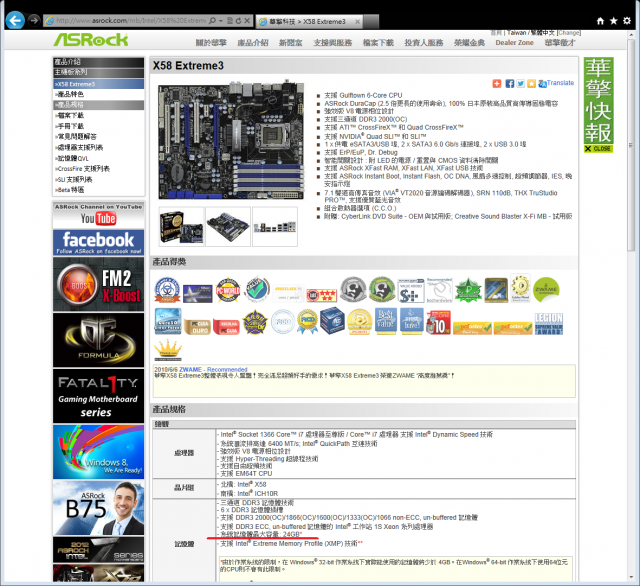Image resolution: width=640 pixels, height=586 pixels.
Task: Close the X58 Extreme3 browser tab
Action: pos(358,22)
